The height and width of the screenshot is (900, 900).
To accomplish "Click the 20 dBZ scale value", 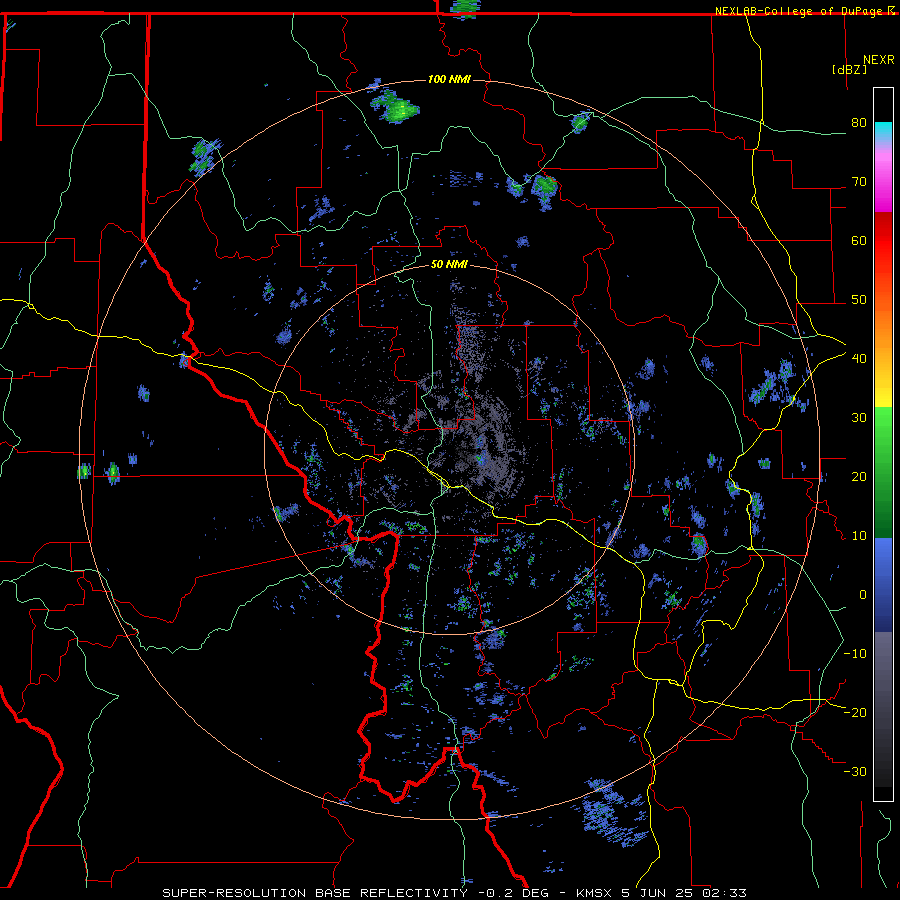I will (x=859, y=476).
